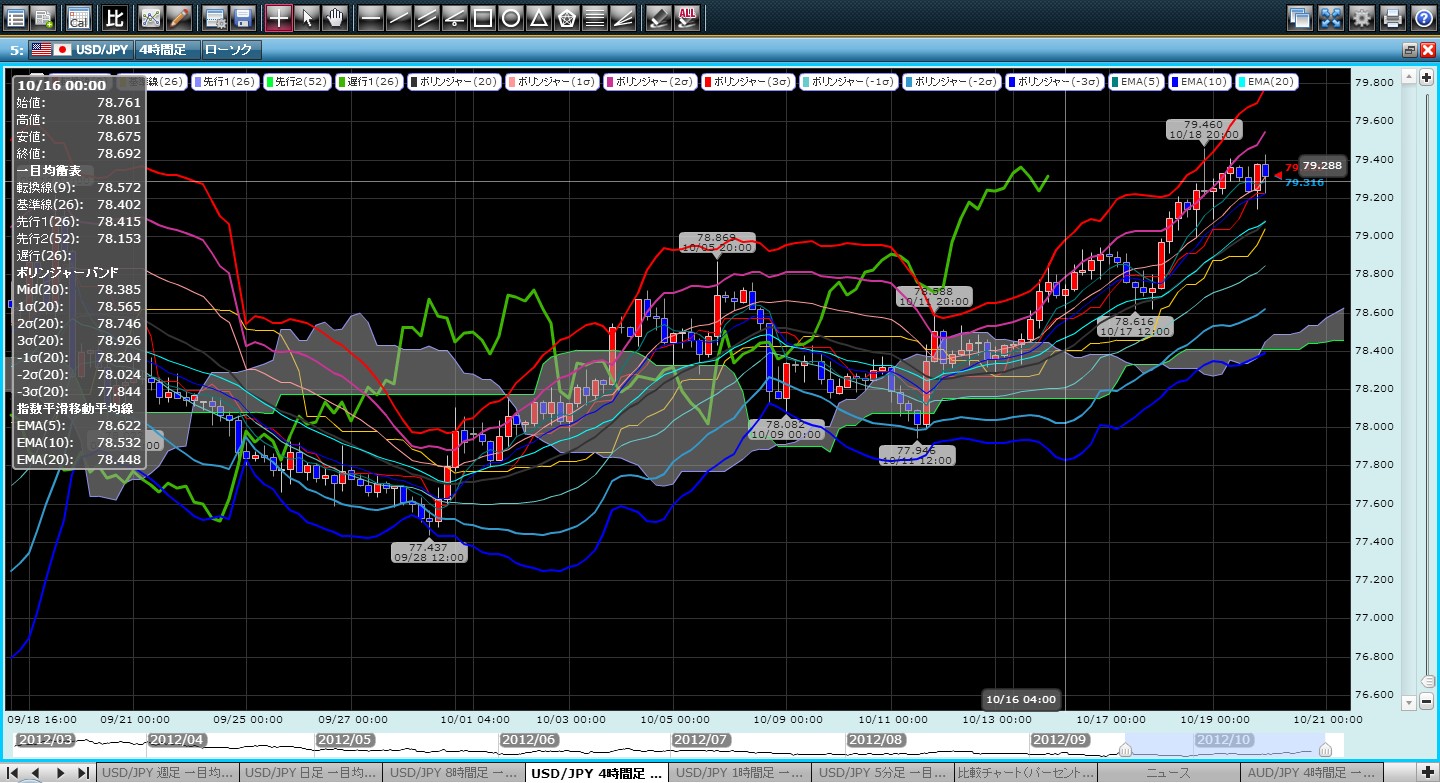Viewport: 1440px width, 783px height.
Task: Toggle the EMA(20) legend indicator
Action: (x=1267, y=82)
